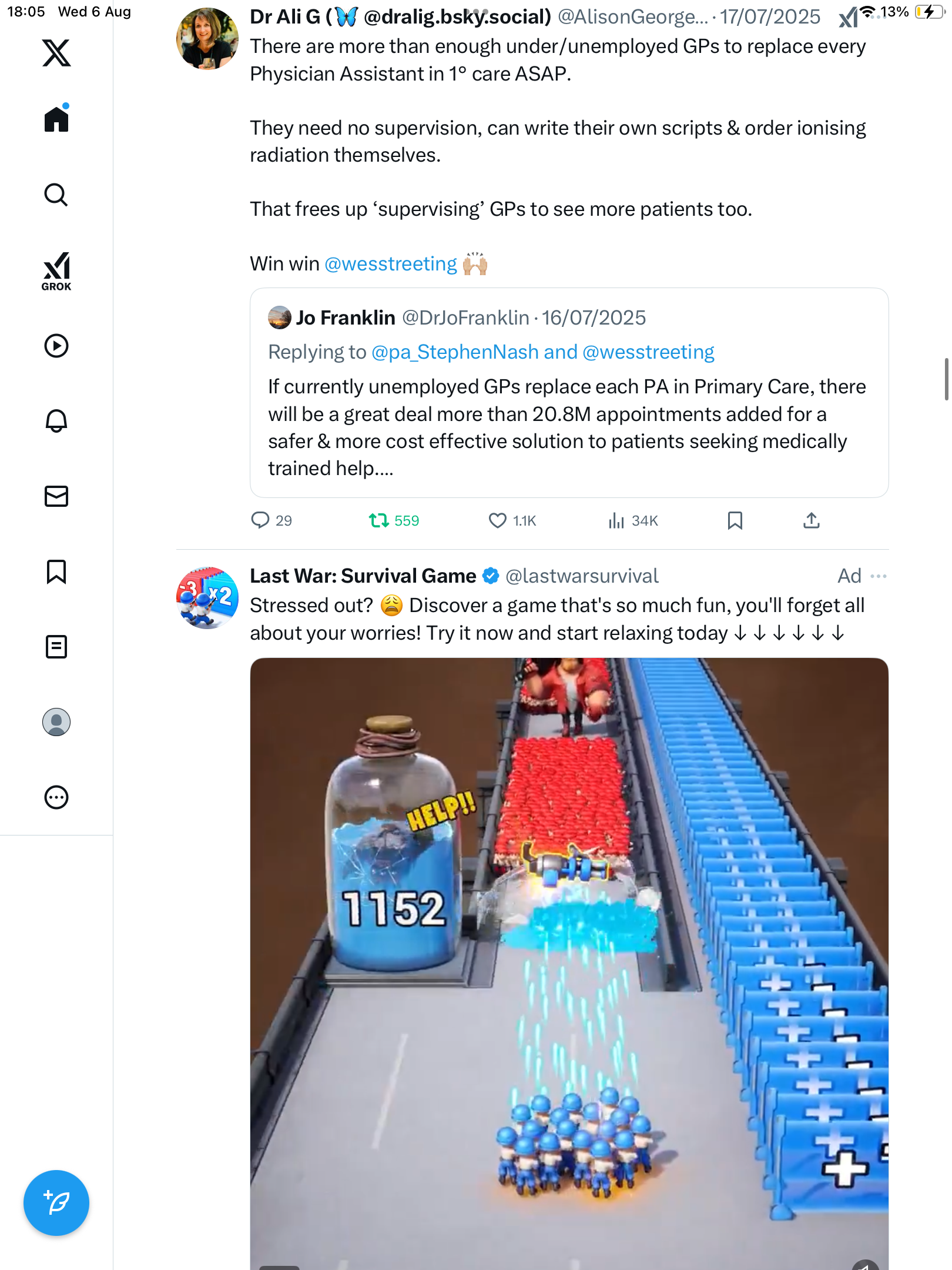This screenshot has width=952, height=1270.
Task: Open the Search and Explore icon
Action: (56, 195)
